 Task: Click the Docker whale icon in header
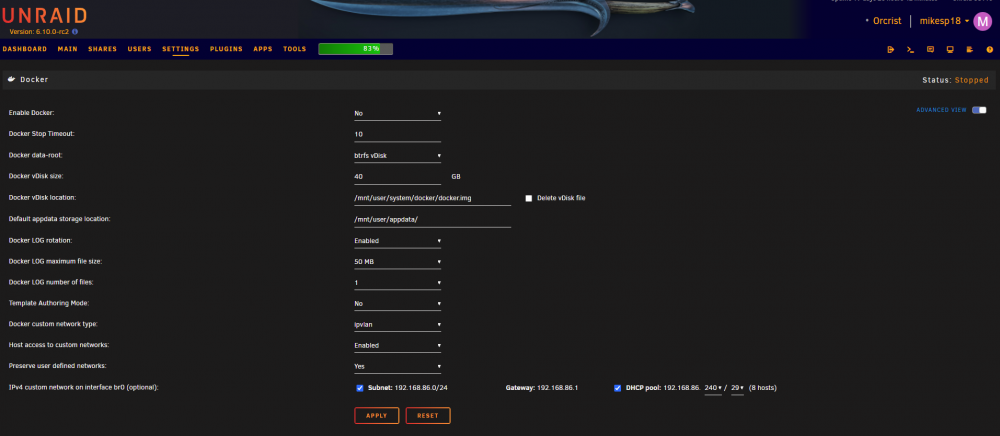point(11,80)
